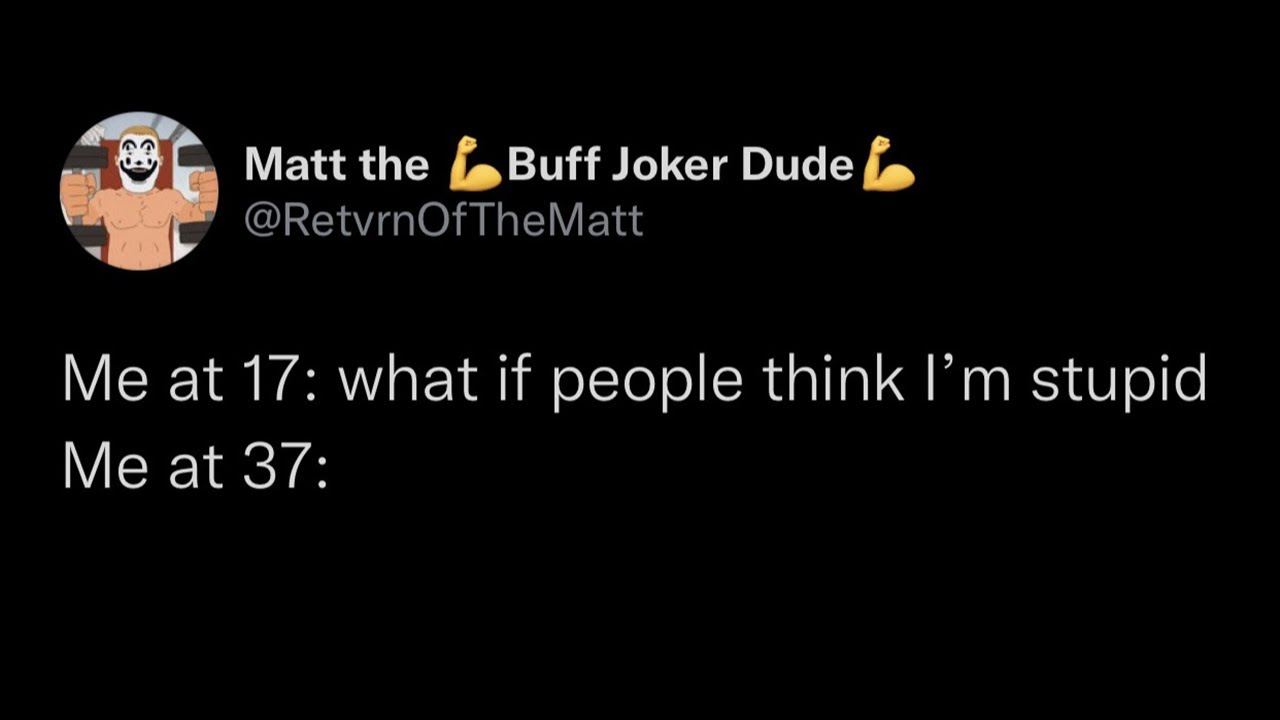Open the profile picture avatar
Viewport: 1280px width, 720px height.
pos(139,191)
